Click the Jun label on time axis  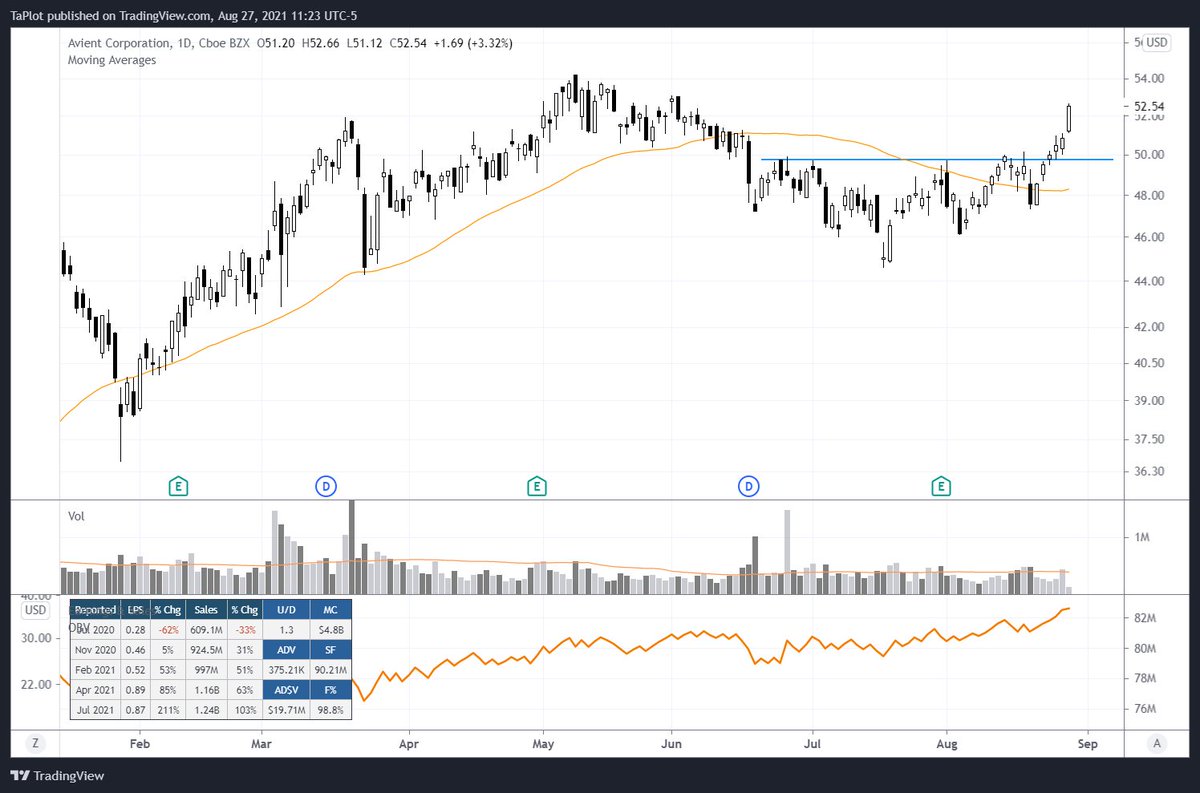672,744
